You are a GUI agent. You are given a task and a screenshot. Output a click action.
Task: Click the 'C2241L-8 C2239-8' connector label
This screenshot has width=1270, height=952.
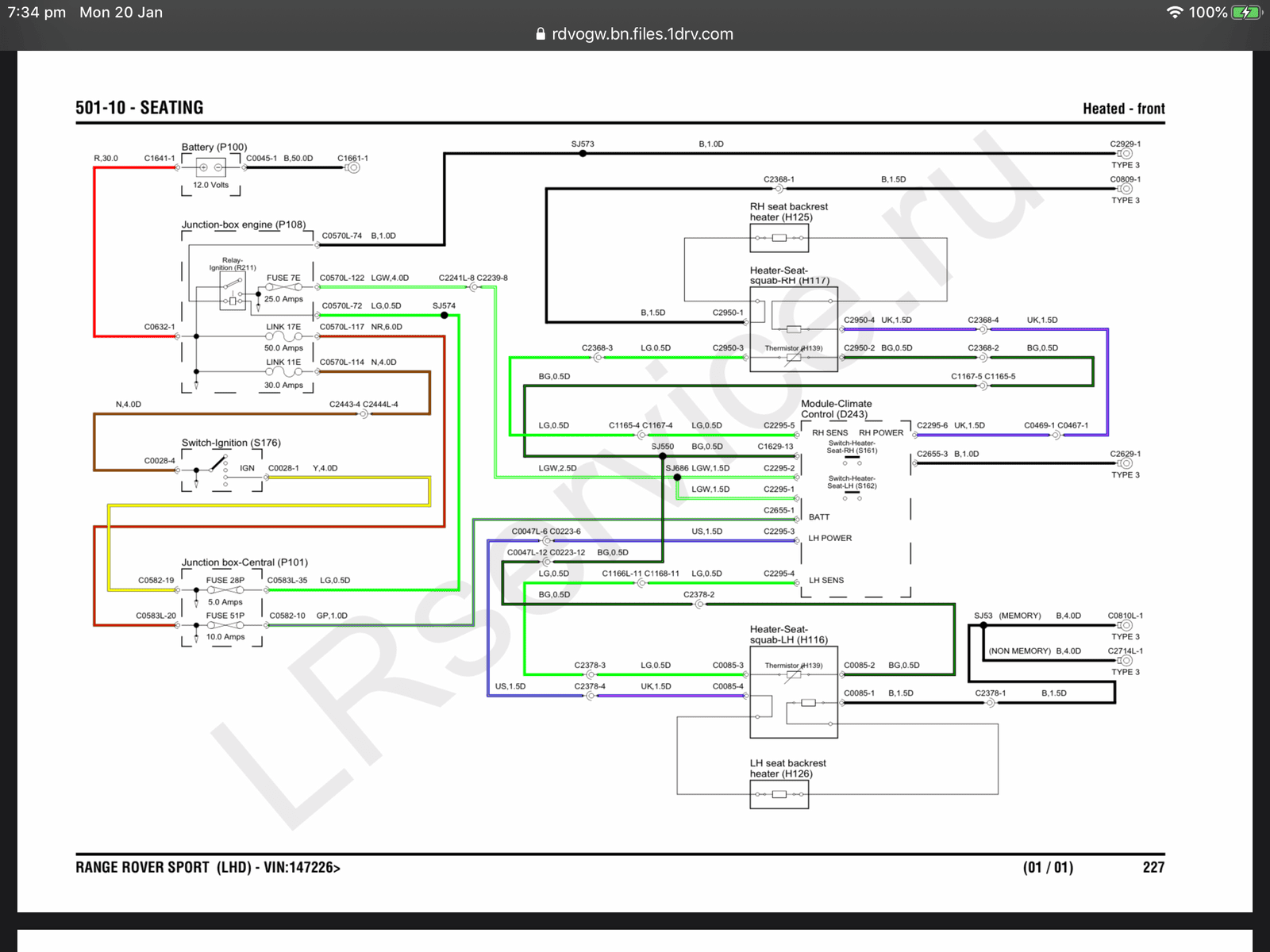[473, 278]
